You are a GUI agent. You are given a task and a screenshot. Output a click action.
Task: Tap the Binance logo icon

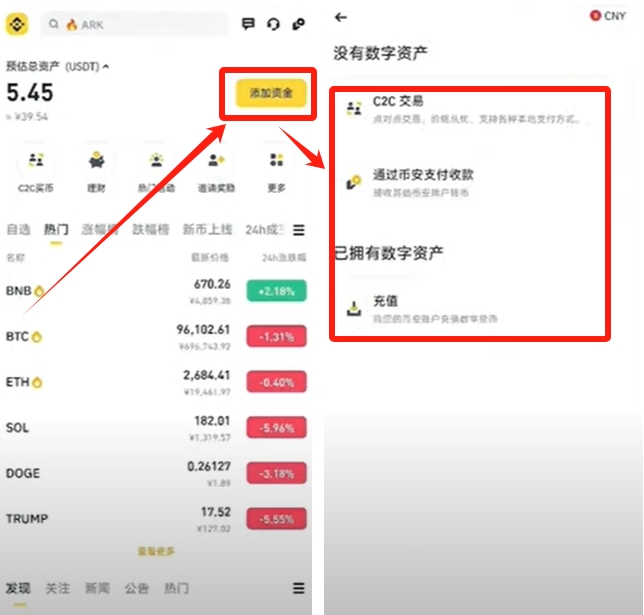pos(17,25)
